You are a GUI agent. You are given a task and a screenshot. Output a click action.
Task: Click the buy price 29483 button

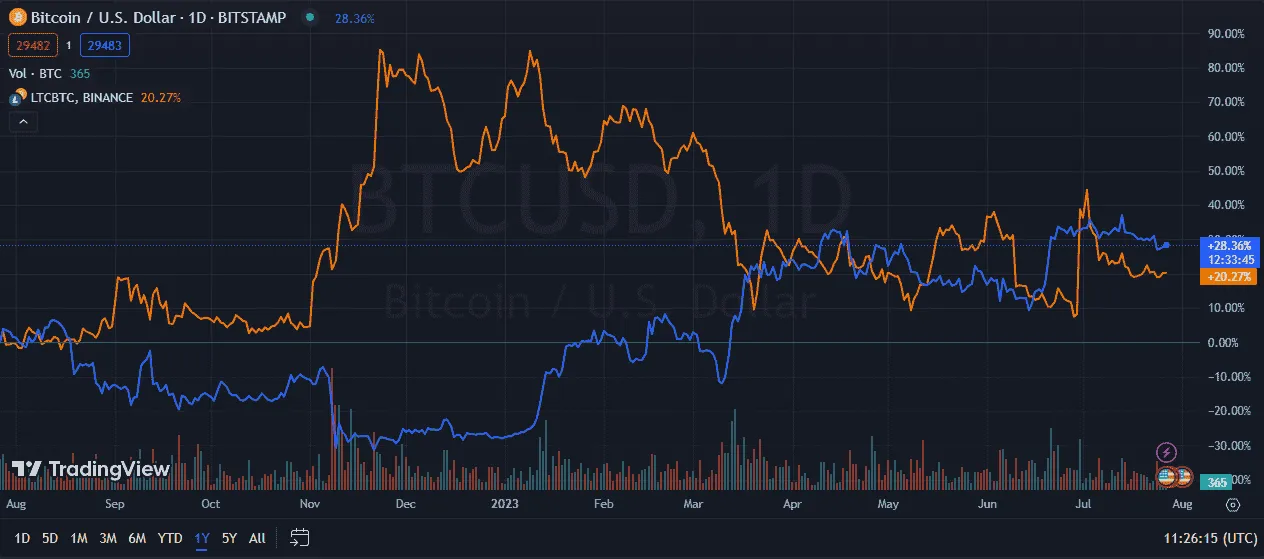[x=105, y=45]
